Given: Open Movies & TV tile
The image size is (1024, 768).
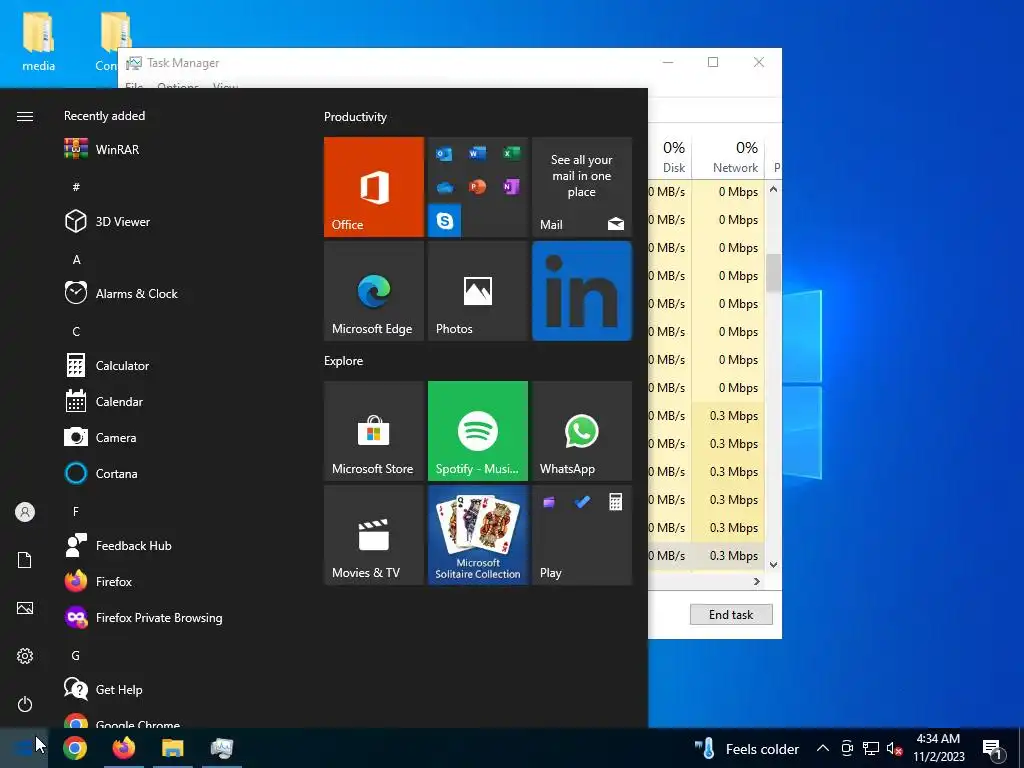Looking at the screenshot, I should pyautogui.click(x=374, y=535).
